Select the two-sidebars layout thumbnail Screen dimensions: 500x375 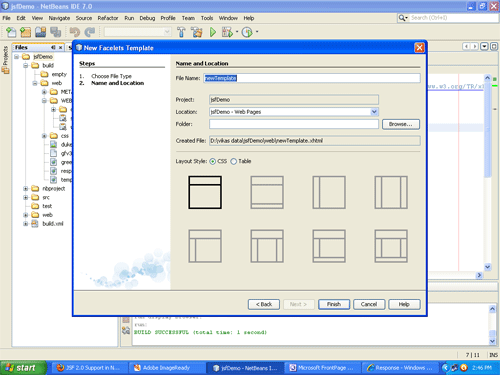[391, 192]
